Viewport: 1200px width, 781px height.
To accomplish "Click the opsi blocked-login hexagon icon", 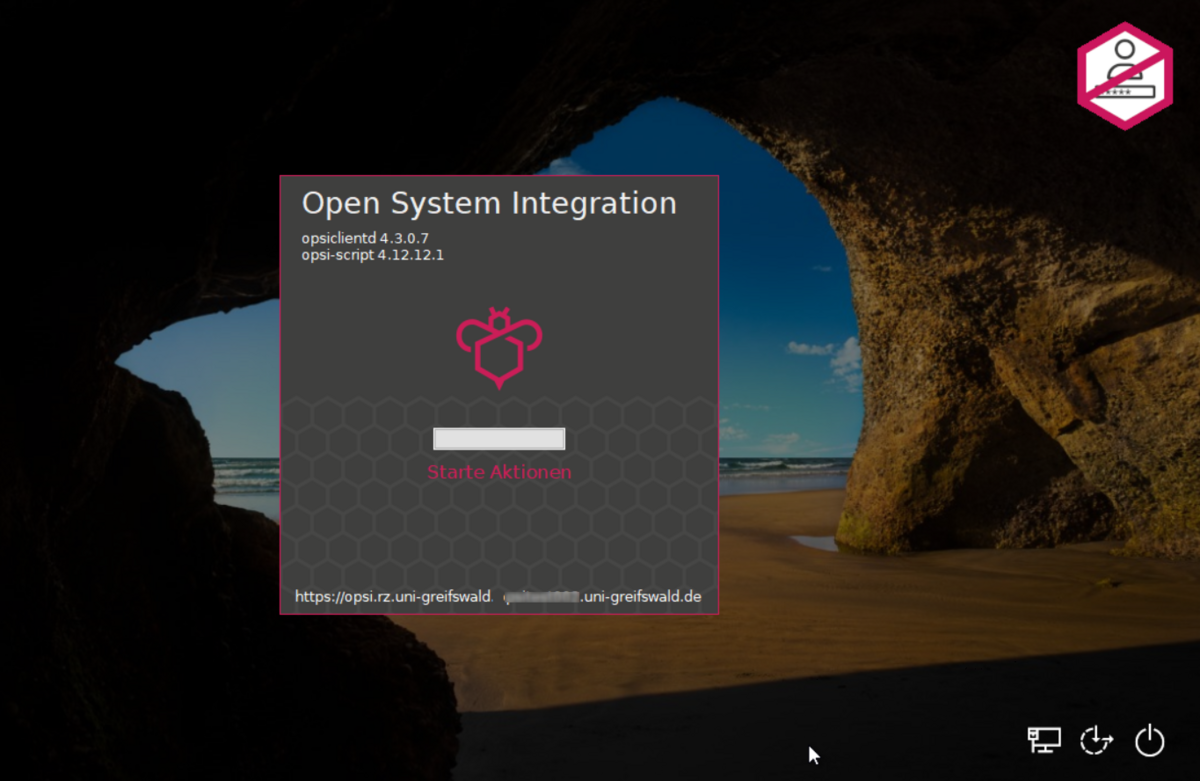I will coord(1124,76).
